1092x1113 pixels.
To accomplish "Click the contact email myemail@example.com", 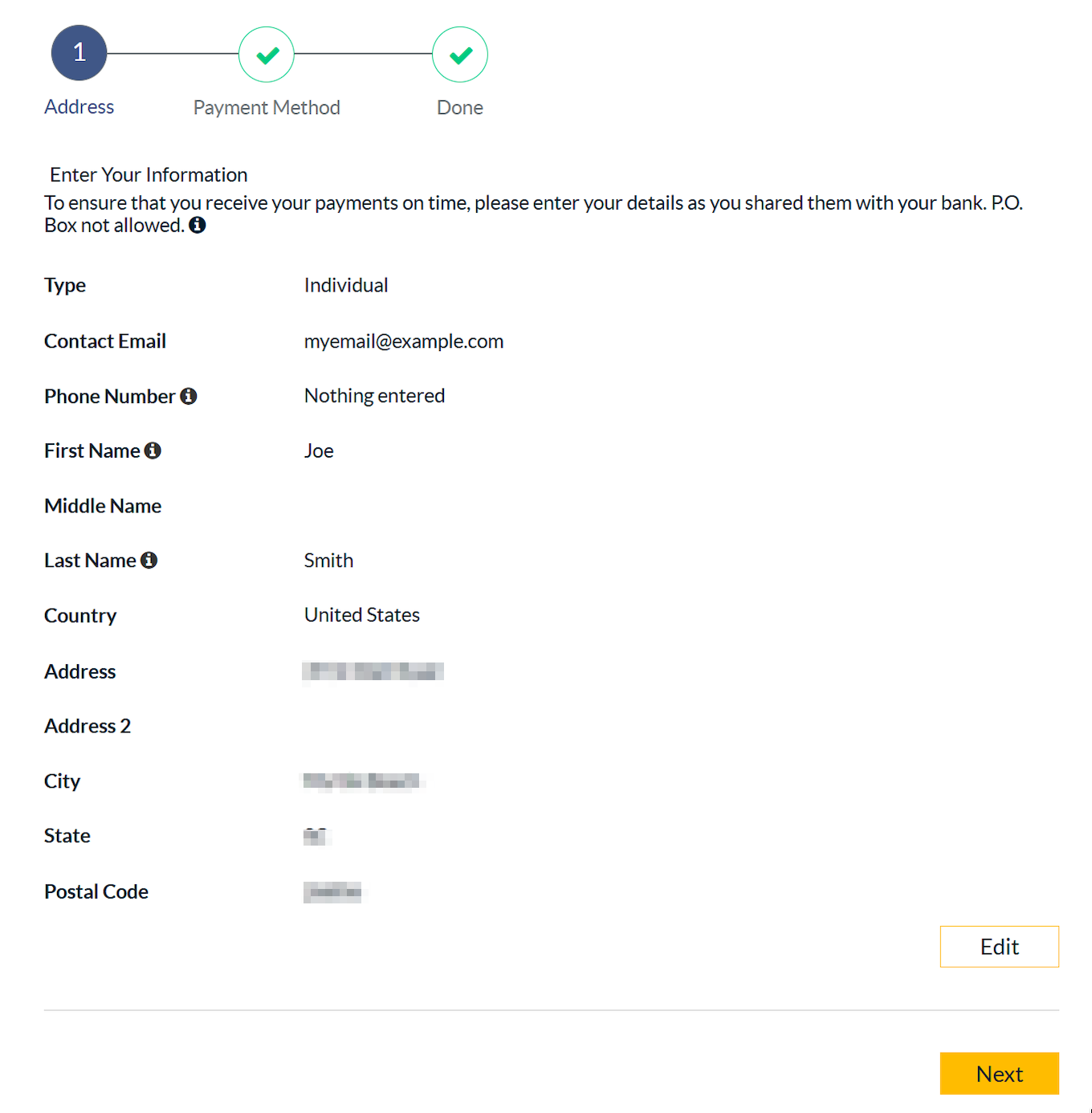I will pyautogui.click(x=404, y=341).
